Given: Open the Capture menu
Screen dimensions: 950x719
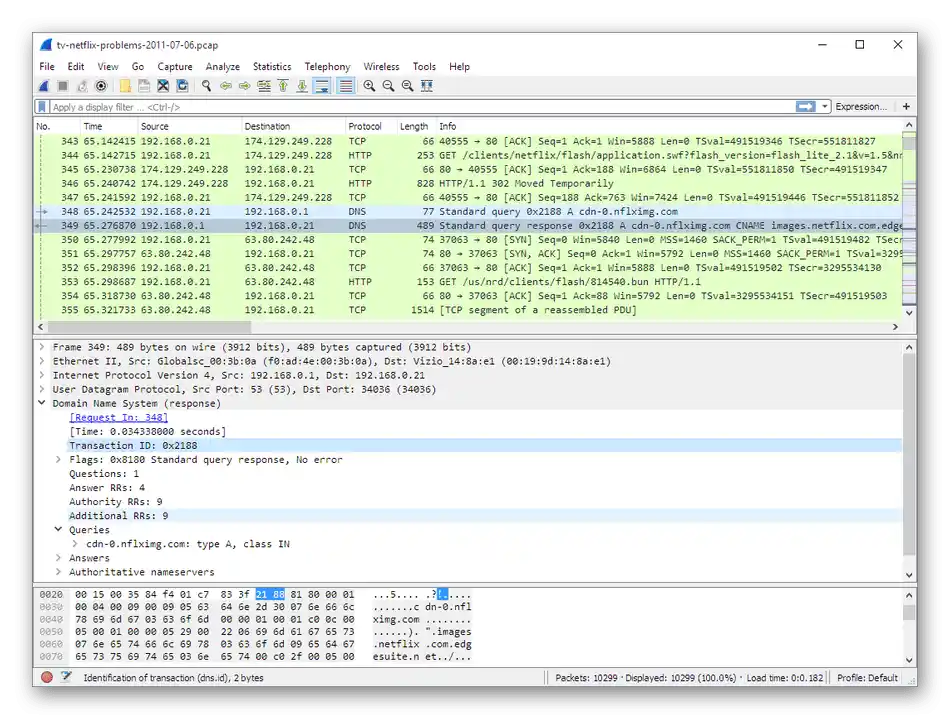Looking at the screenshot, I should (174, 67).
